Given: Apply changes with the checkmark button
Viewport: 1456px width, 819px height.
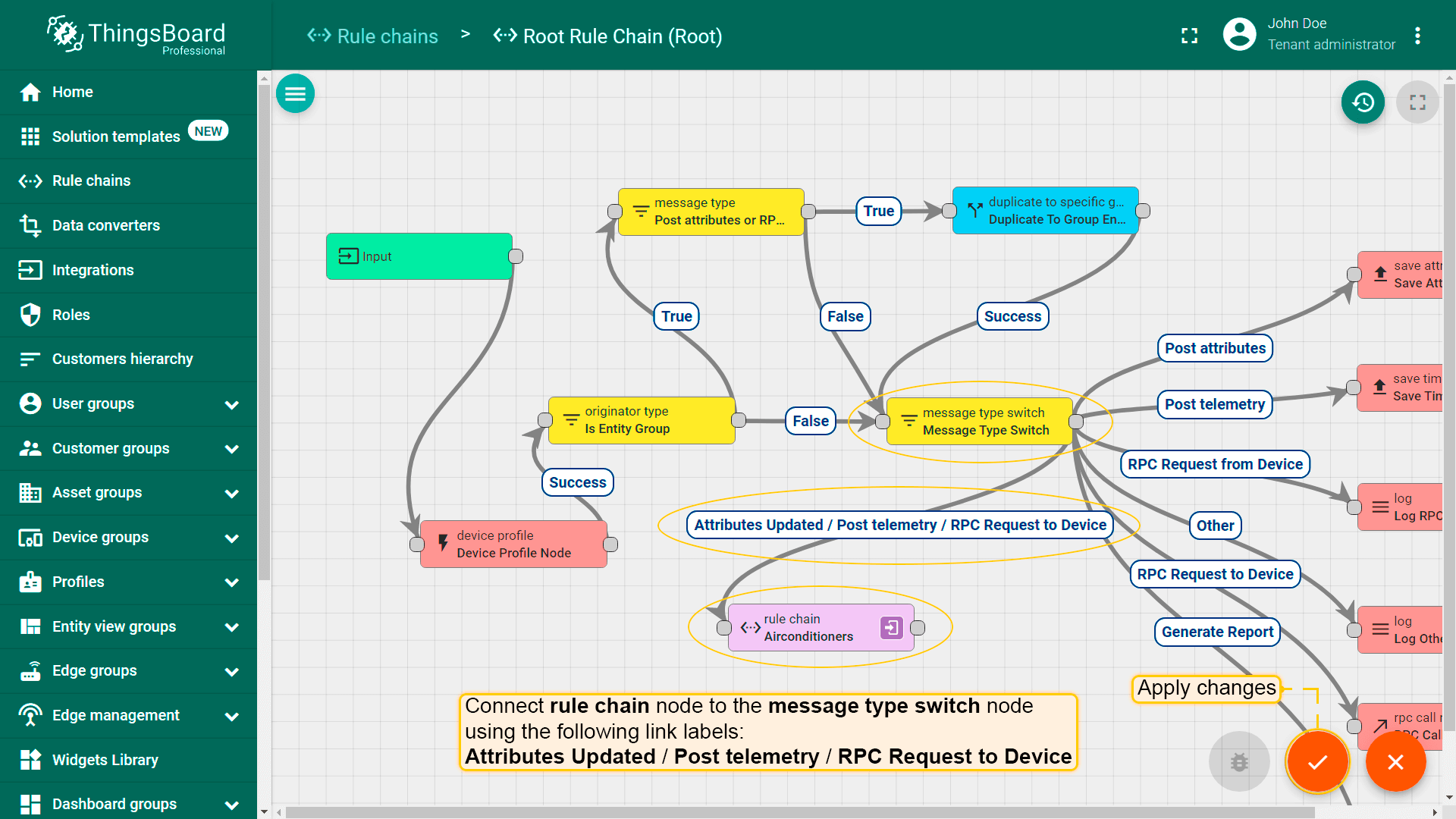Looking at the screenshot, I should 1317,761.
